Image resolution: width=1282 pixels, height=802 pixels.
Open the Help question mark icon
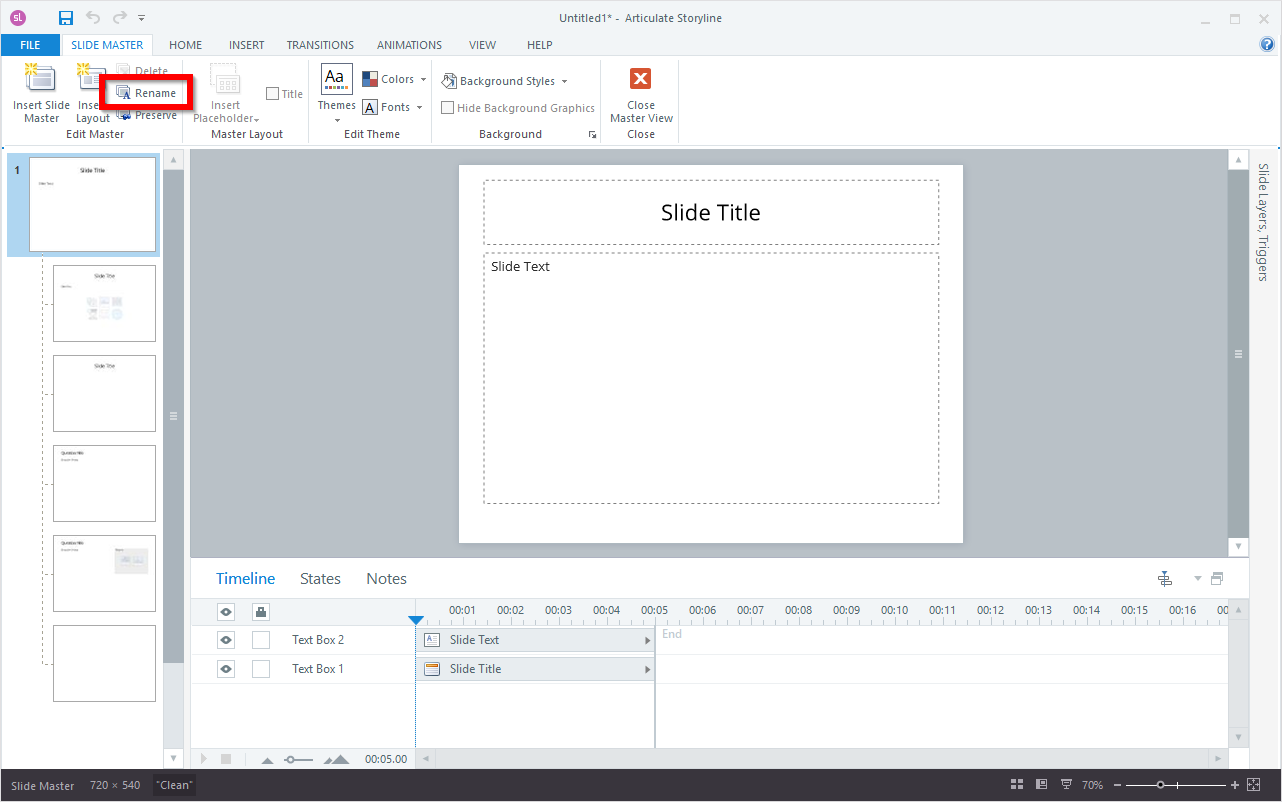[x=1267, y=45]
